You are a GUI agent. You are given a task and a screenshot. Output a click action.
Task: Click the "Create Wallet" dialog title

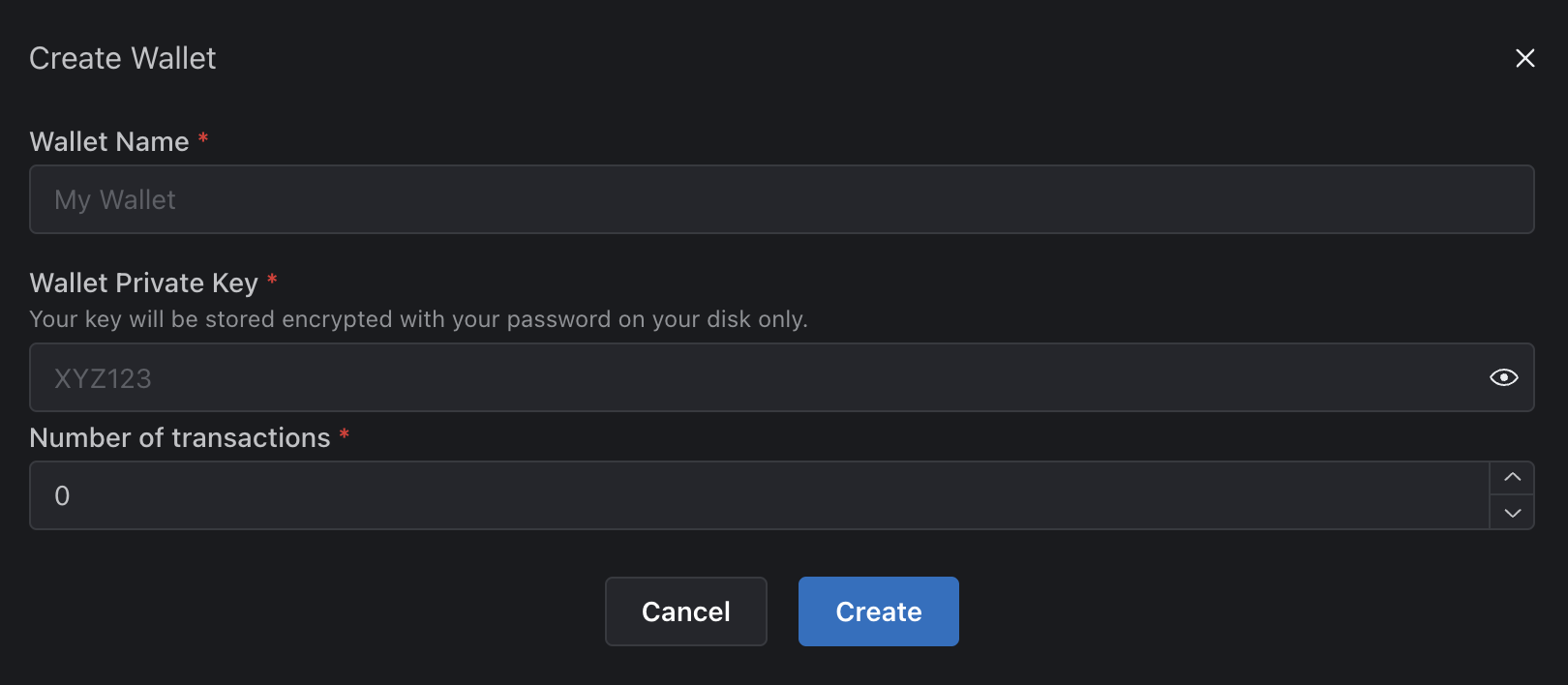[x=123, y=58]
